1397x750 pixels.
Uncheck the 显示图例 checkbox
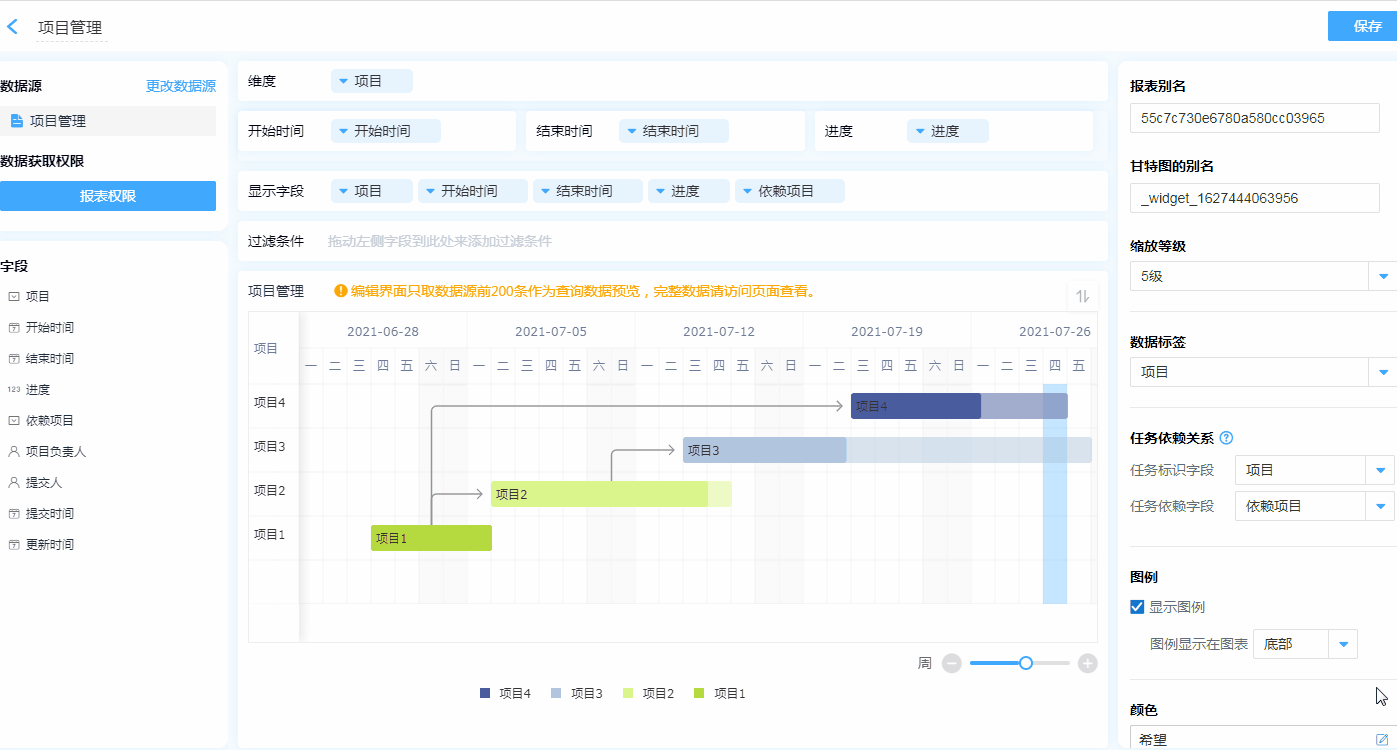(x=1137, y=607)
